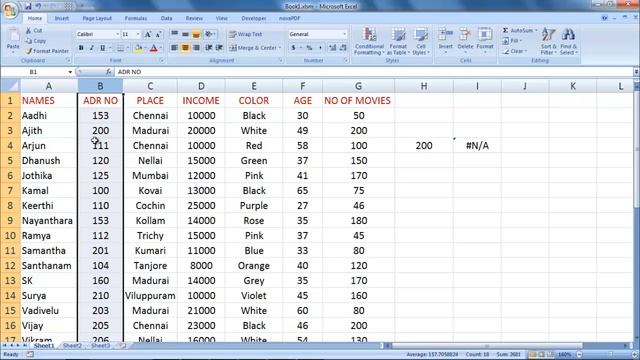This screenshot has height=360, width=640.
Task: Open the Insert ribbon tab
Action: 62,18
